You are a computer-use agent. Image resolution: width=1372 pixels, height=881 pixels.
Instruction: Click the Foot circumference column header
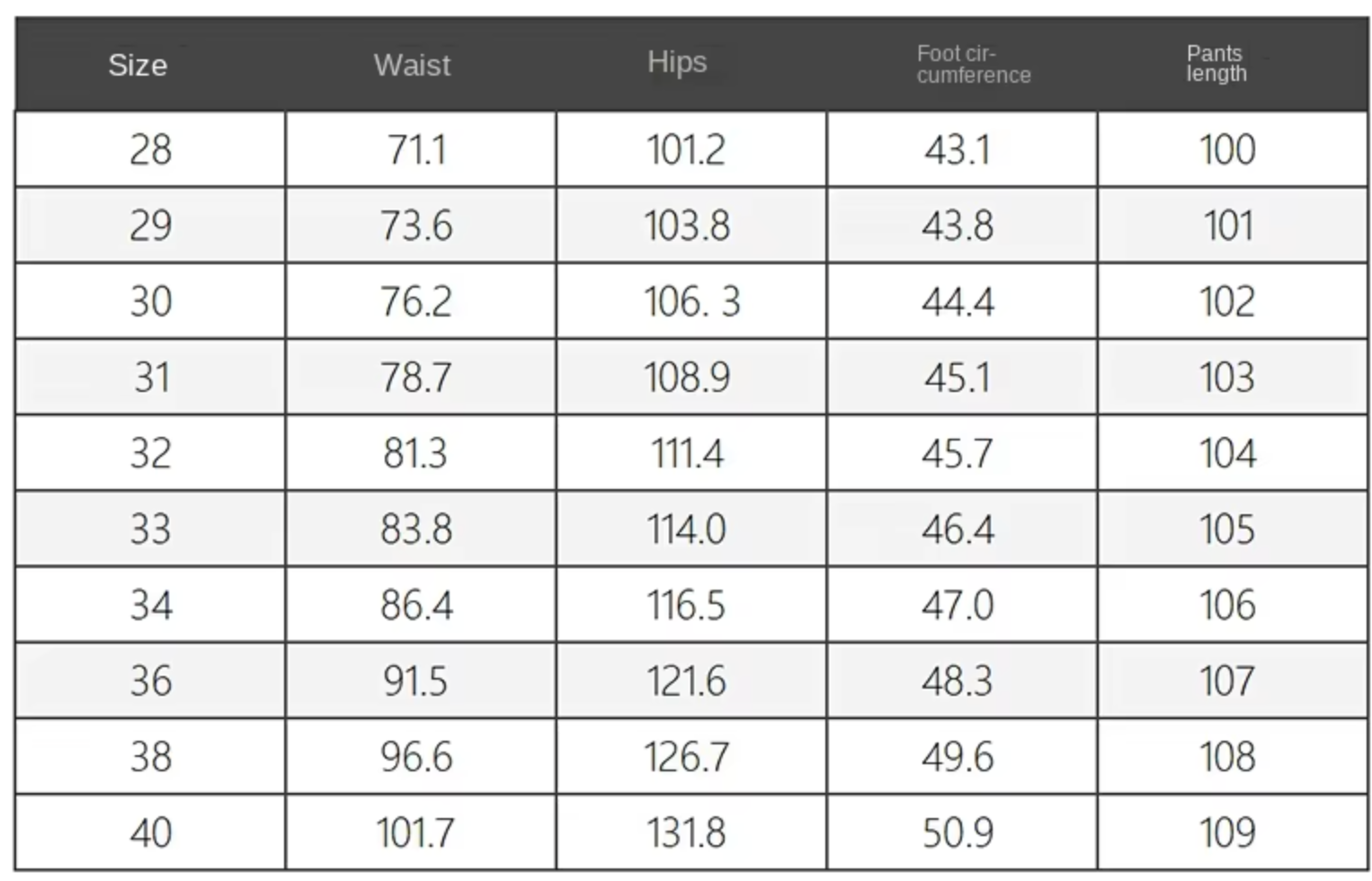point(973,64)
